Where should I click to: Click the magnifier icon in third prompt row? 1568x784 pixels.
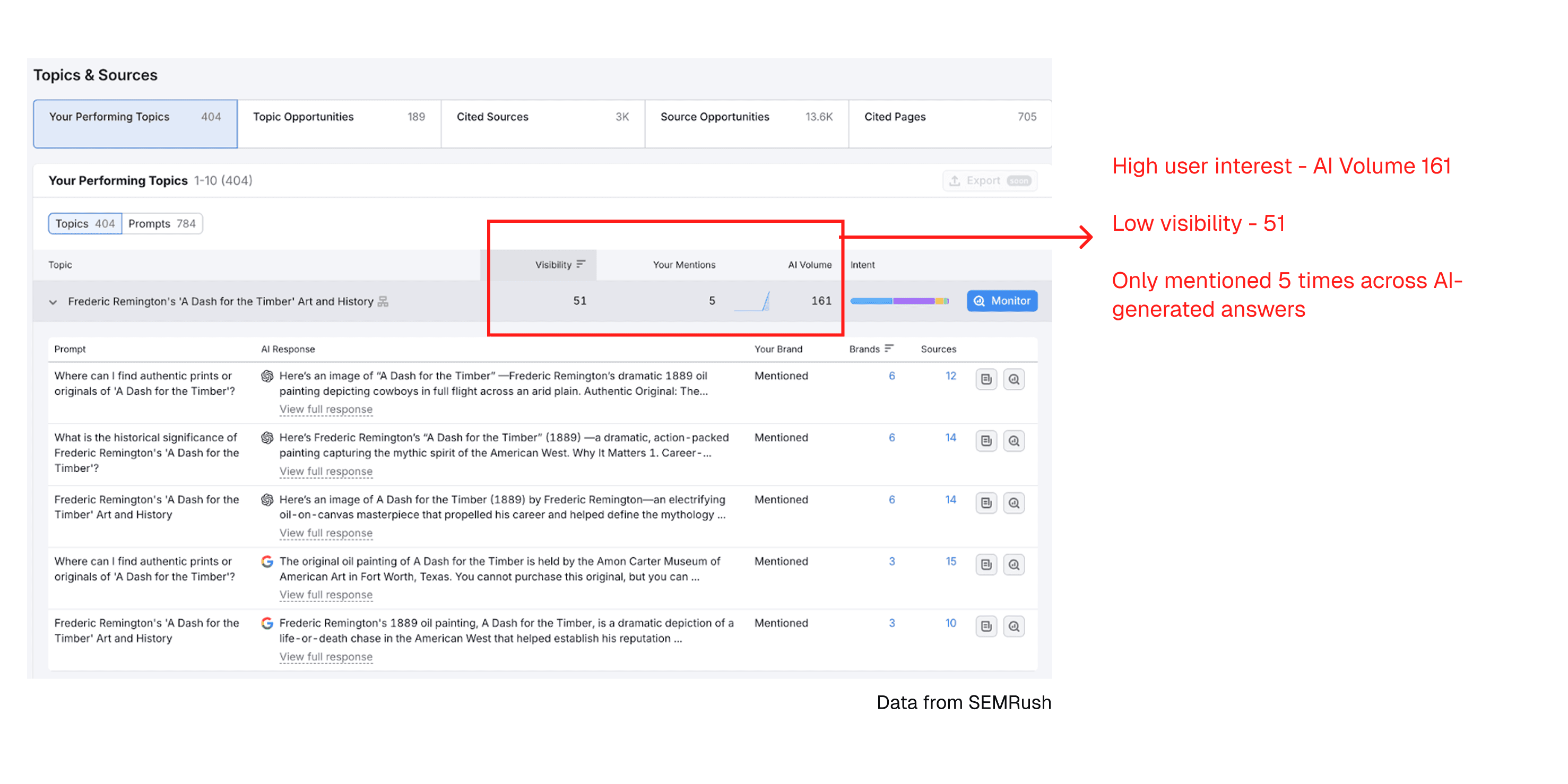click(1013, 503)
